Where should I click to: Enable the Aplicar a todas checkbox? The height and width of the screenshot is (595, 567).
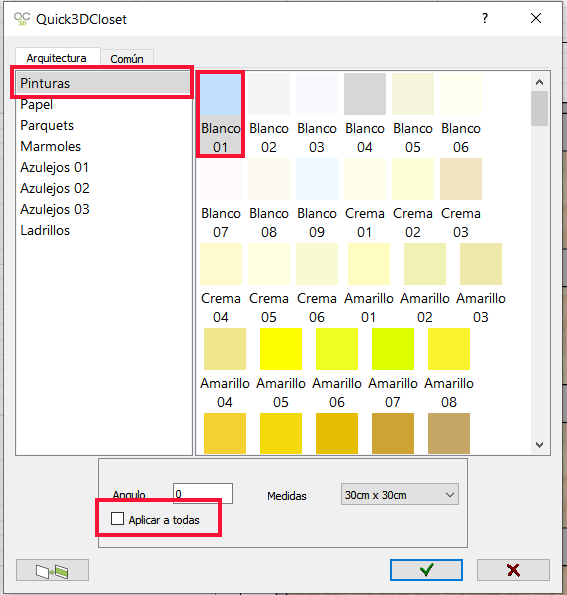tap(117, 518)
